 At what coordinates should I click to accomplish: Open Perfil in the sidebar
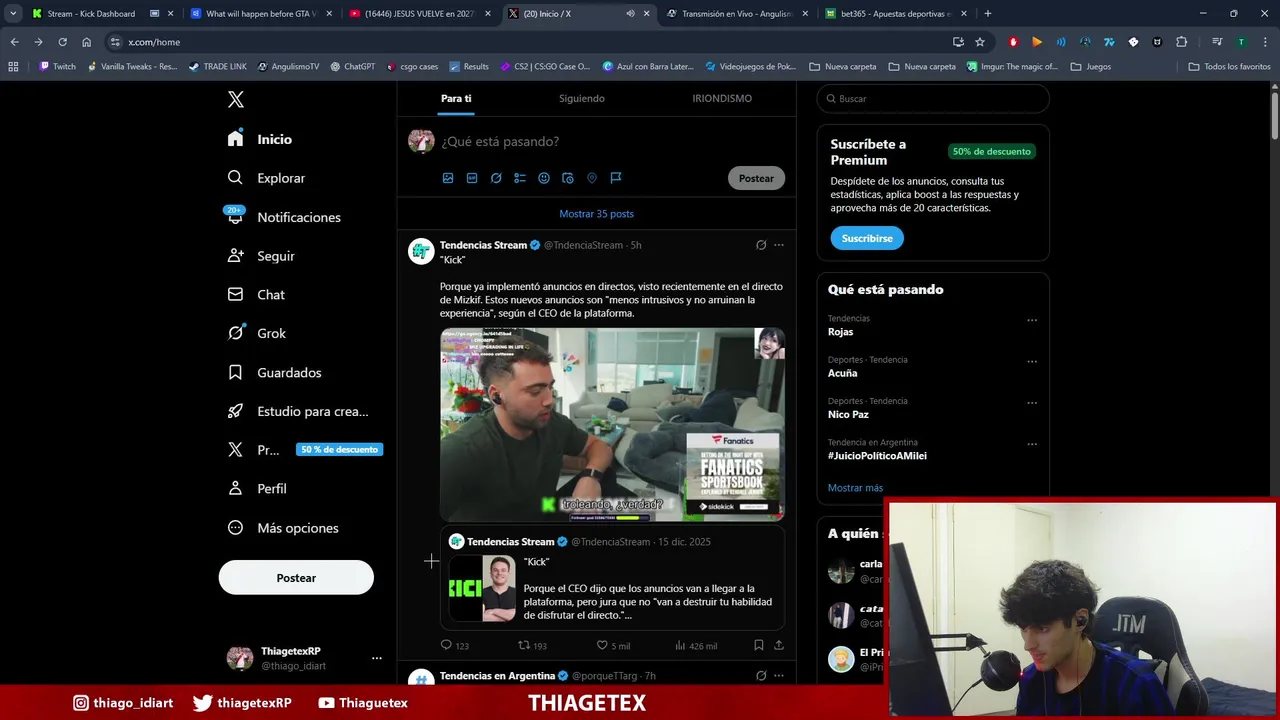point(257,489)
